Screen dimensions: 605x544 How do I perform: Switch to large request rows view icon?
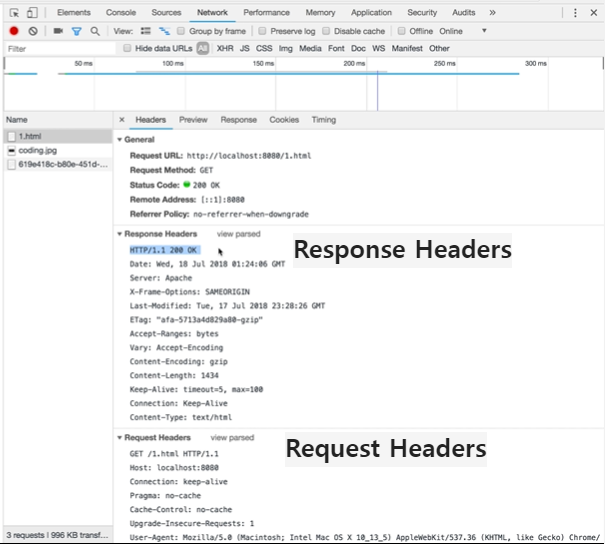[x=145, y=31]
